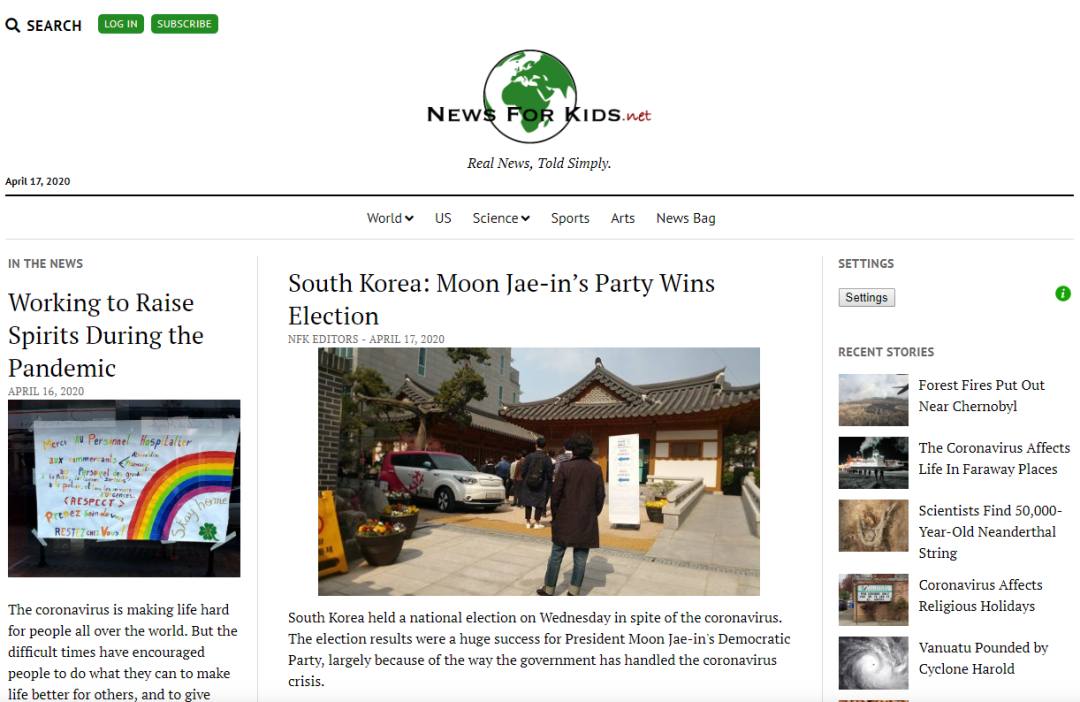This screenshot has height=702, width=1080.
Task: Open the US news section
Action: coord(443,218)
